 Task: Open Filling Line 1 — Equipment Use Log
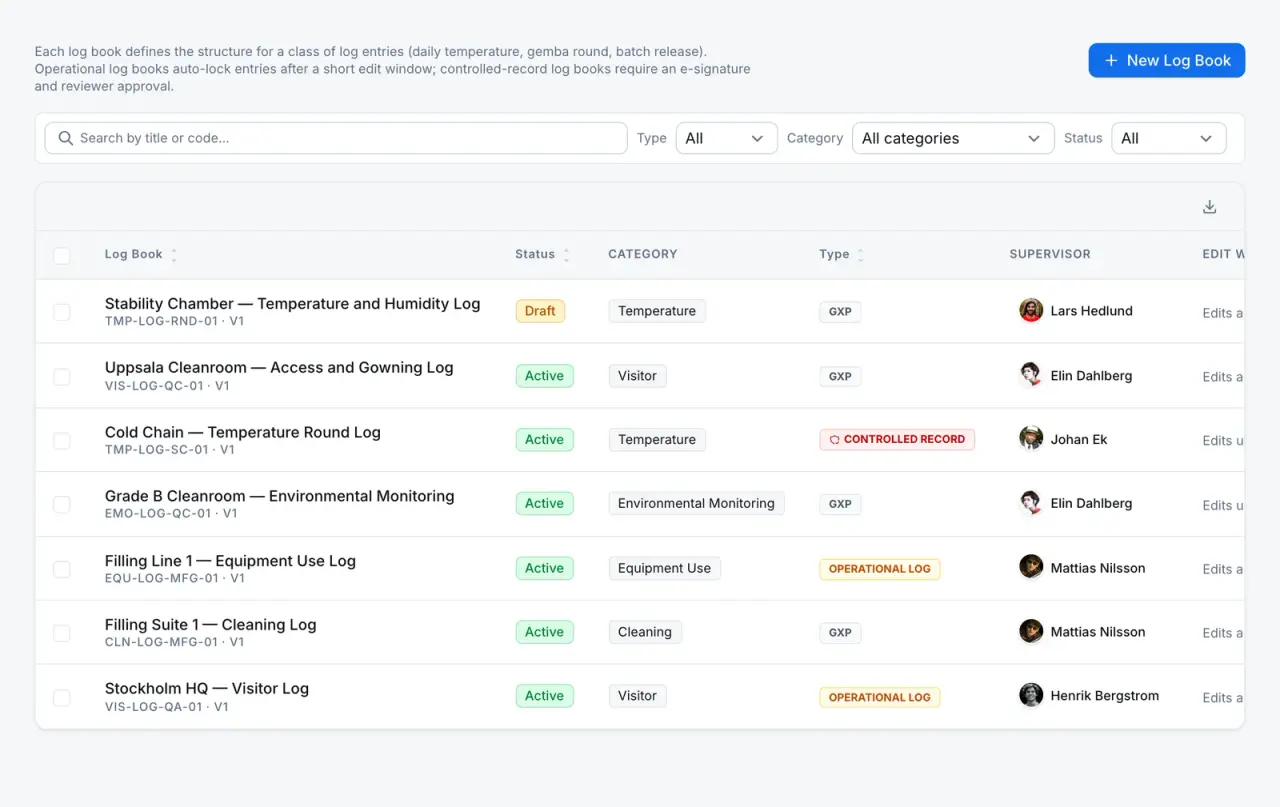230,561
